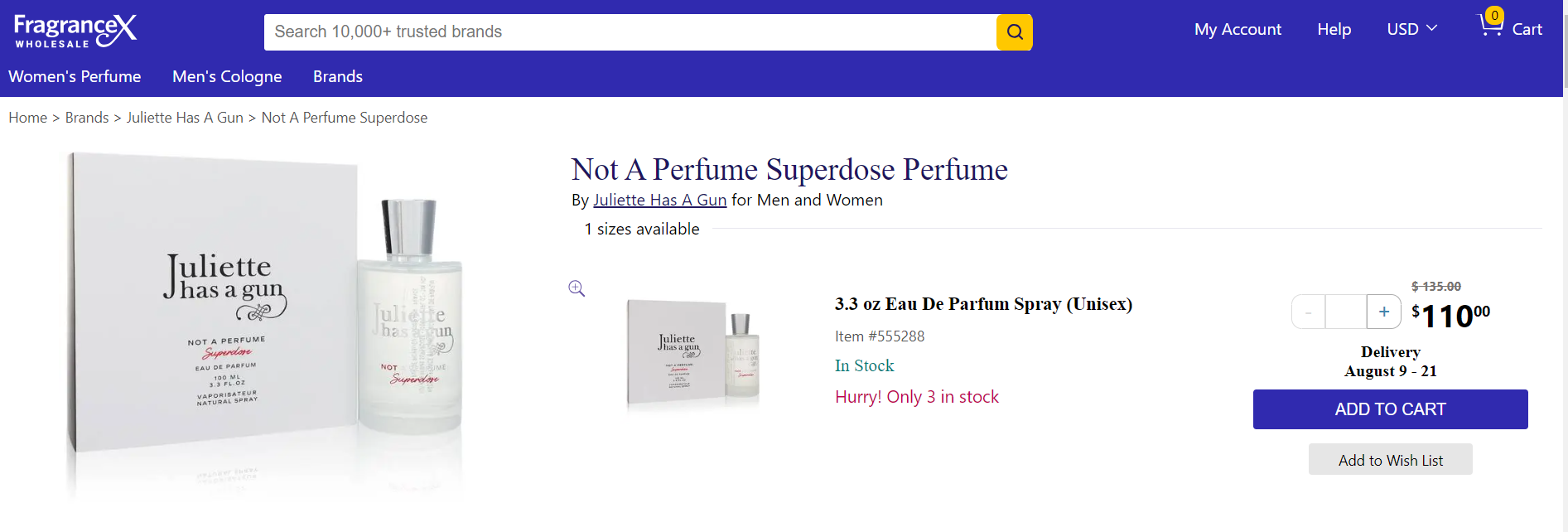Click the search brands input field

[630, 32]
